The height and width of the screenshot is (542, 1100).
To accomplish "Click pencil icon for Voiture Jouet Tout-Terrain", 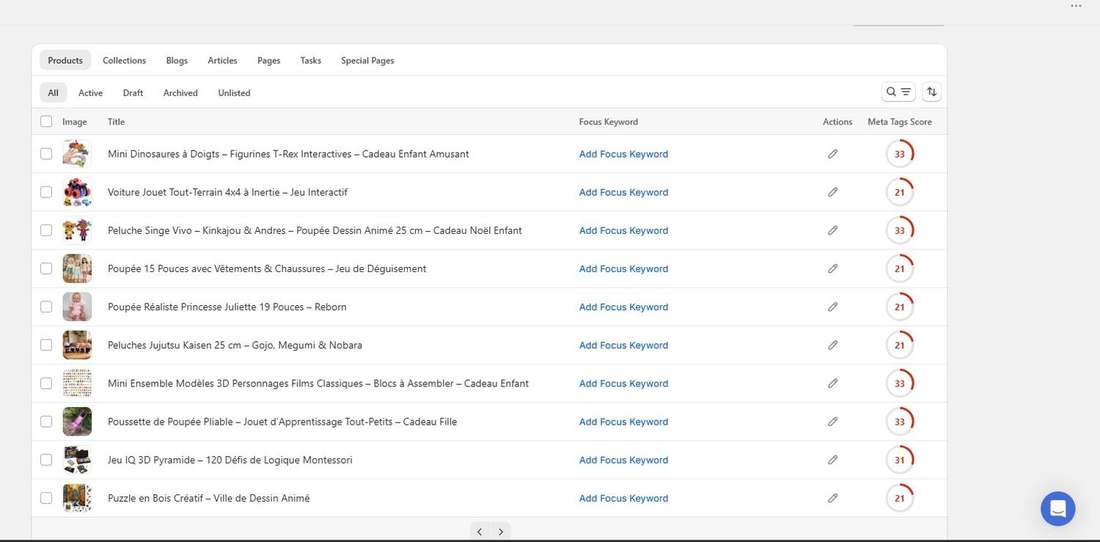I will click(833, 192).
